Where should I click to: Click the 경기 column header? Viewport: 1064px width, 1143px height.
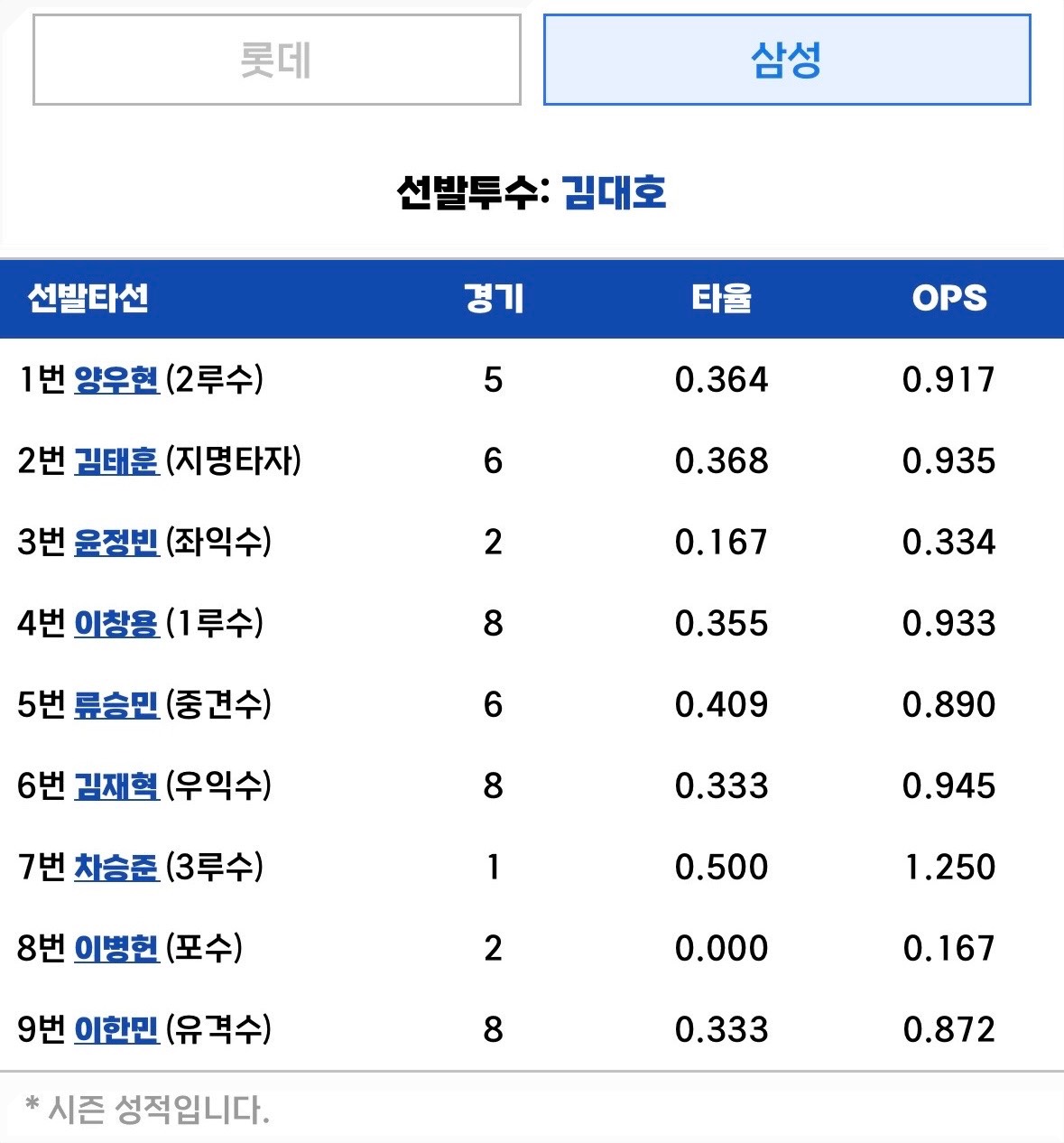click(493, 298)
